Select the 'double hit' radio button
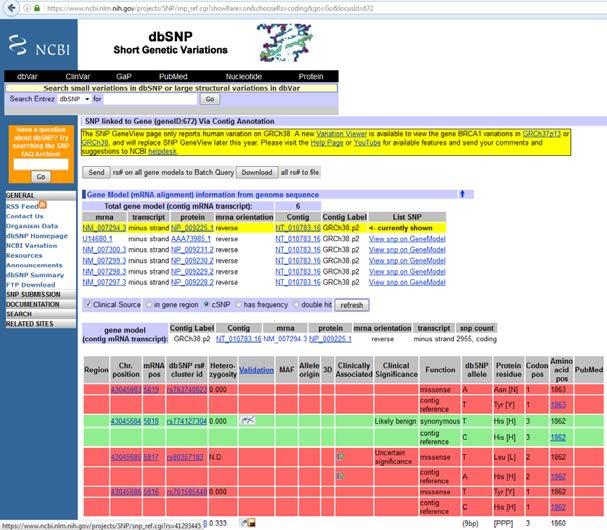The width and height of the screenshot is (607, 530). [297, 305]
